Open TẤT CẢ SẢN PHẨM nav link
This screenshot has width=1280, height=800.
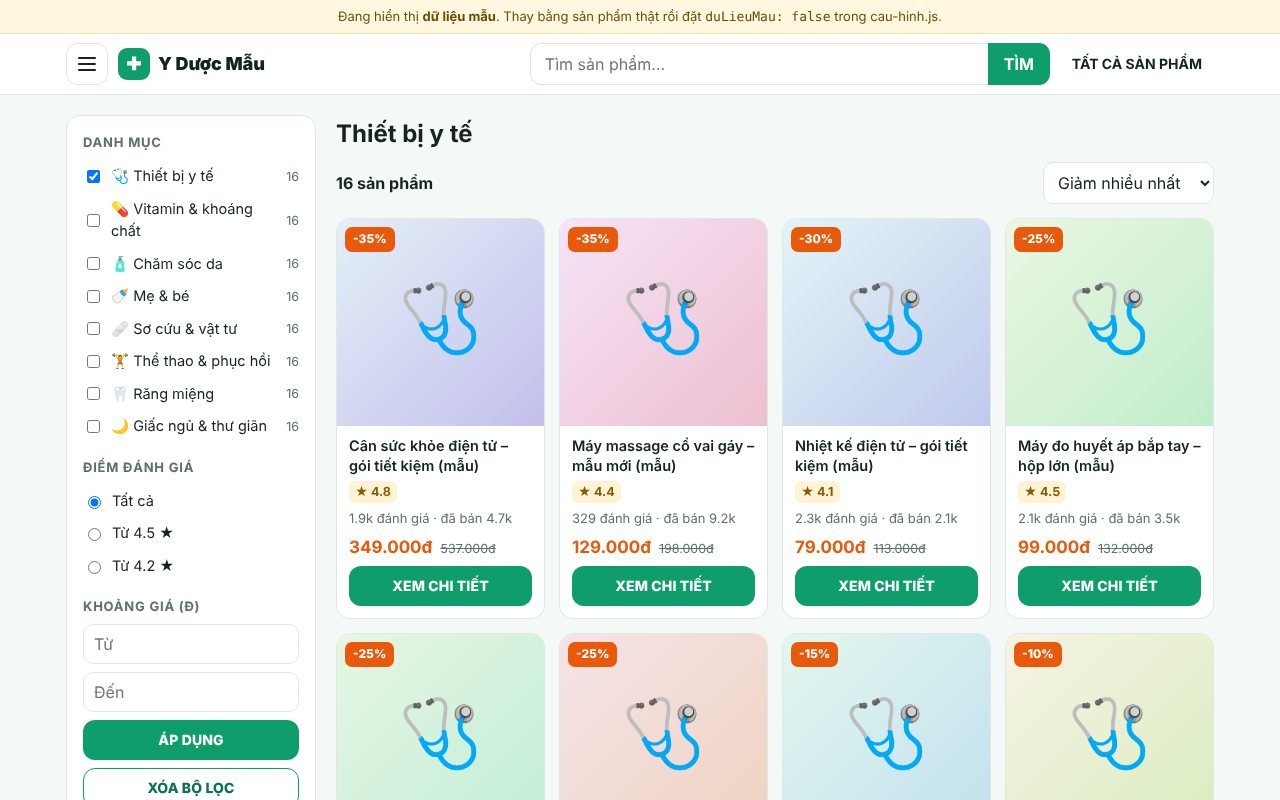(1137, 64)
